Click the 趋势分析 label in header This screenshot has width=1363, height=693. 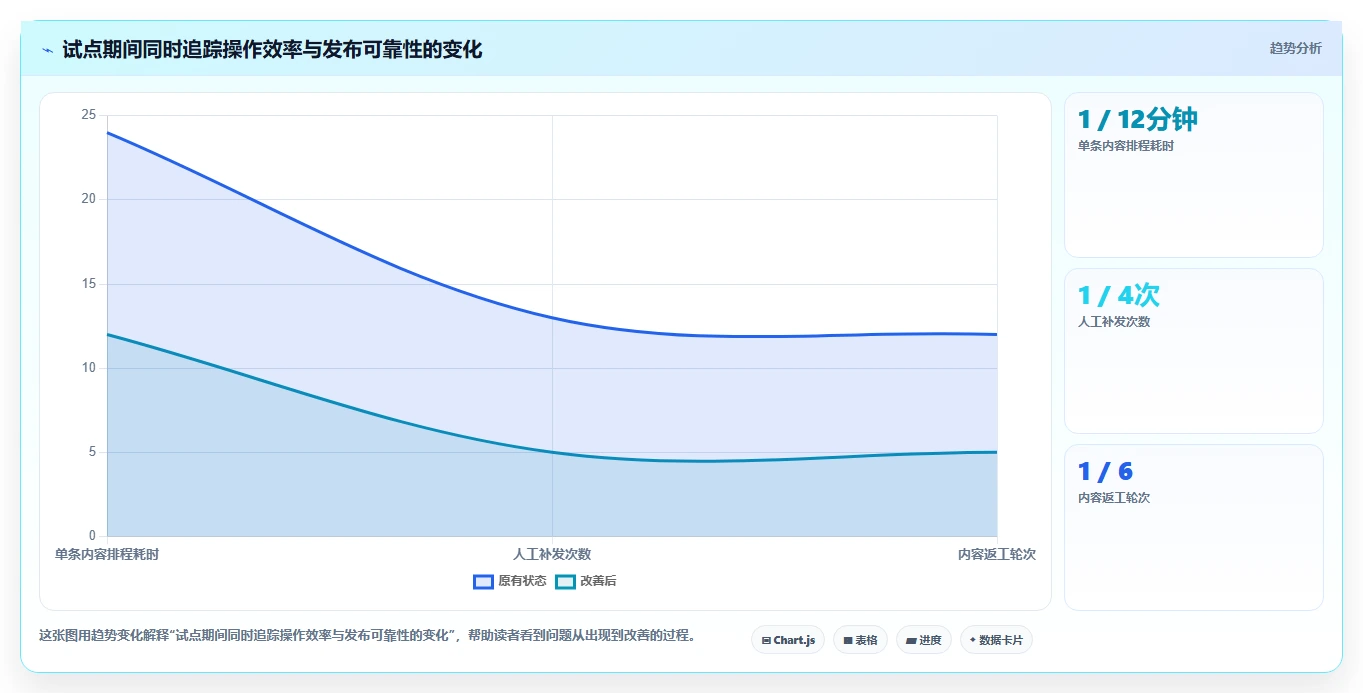pos(1295,48)
